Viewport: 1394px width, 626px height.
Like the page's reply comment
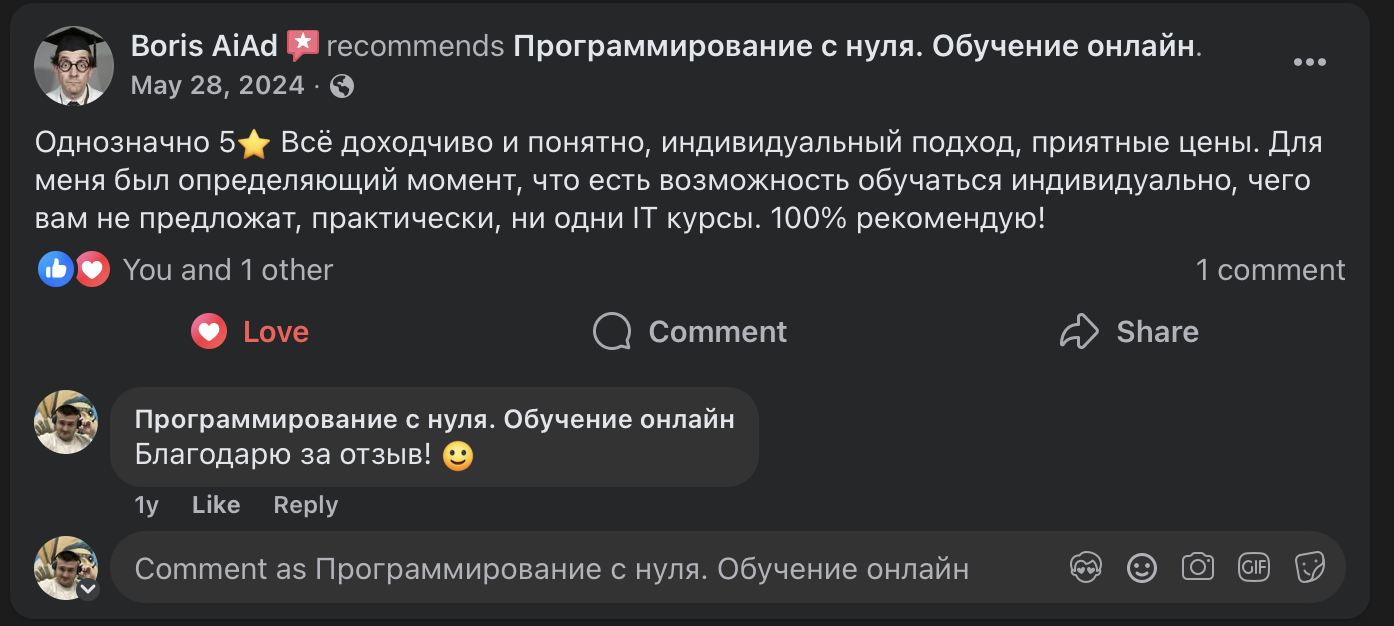tap(215, 505)
